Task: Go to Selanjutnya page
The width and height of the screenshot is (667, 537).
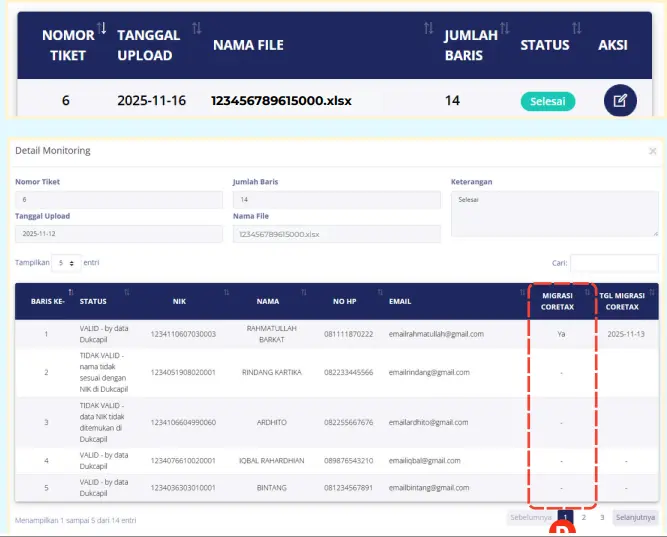Action: click(x=635, y=517)
